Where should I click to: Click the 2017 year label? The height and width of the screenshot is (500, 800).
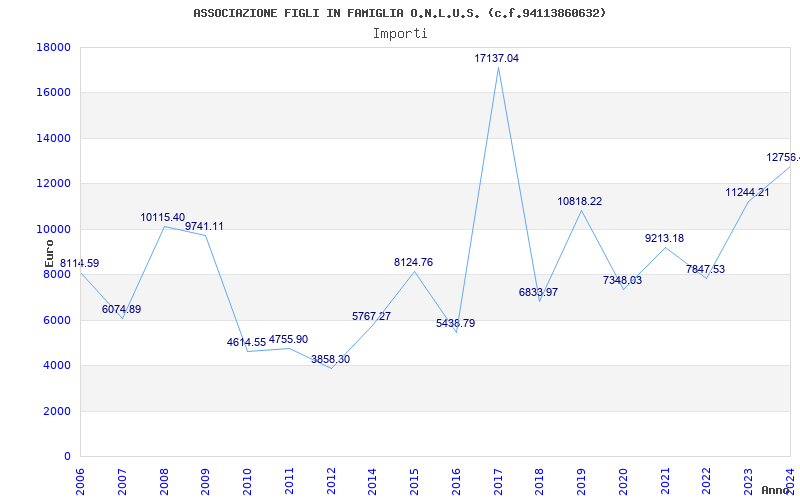(498, 481)
